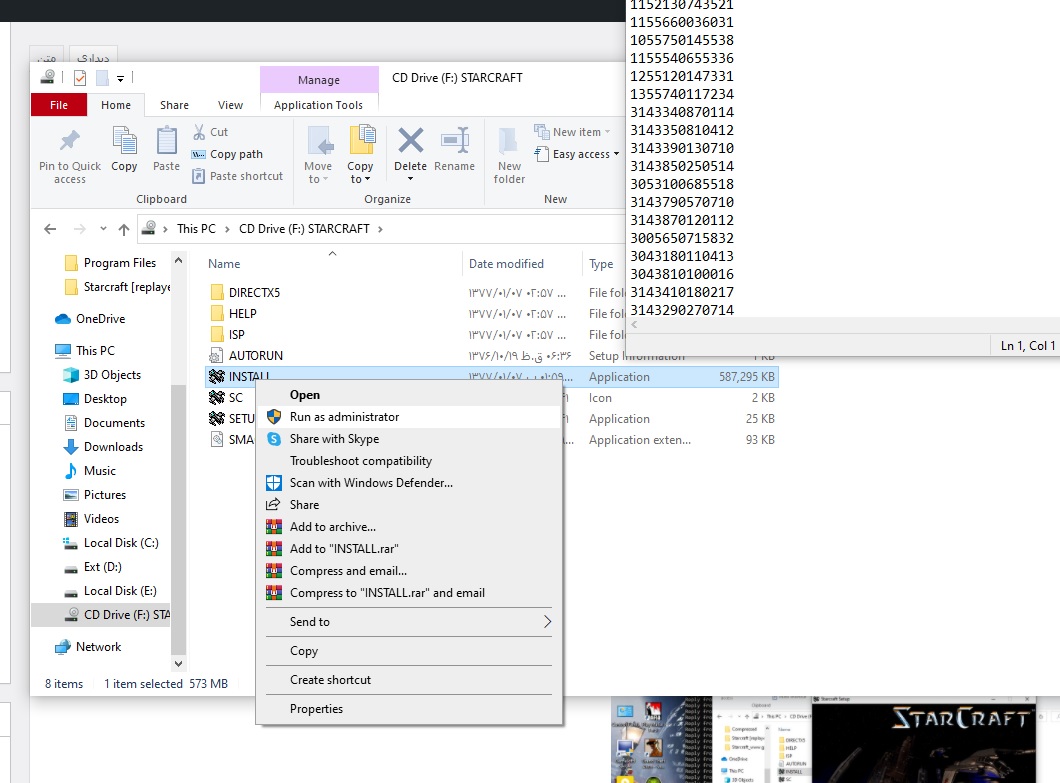
Task: Open the Move to dropdown
Action: [x=318, y=172]
